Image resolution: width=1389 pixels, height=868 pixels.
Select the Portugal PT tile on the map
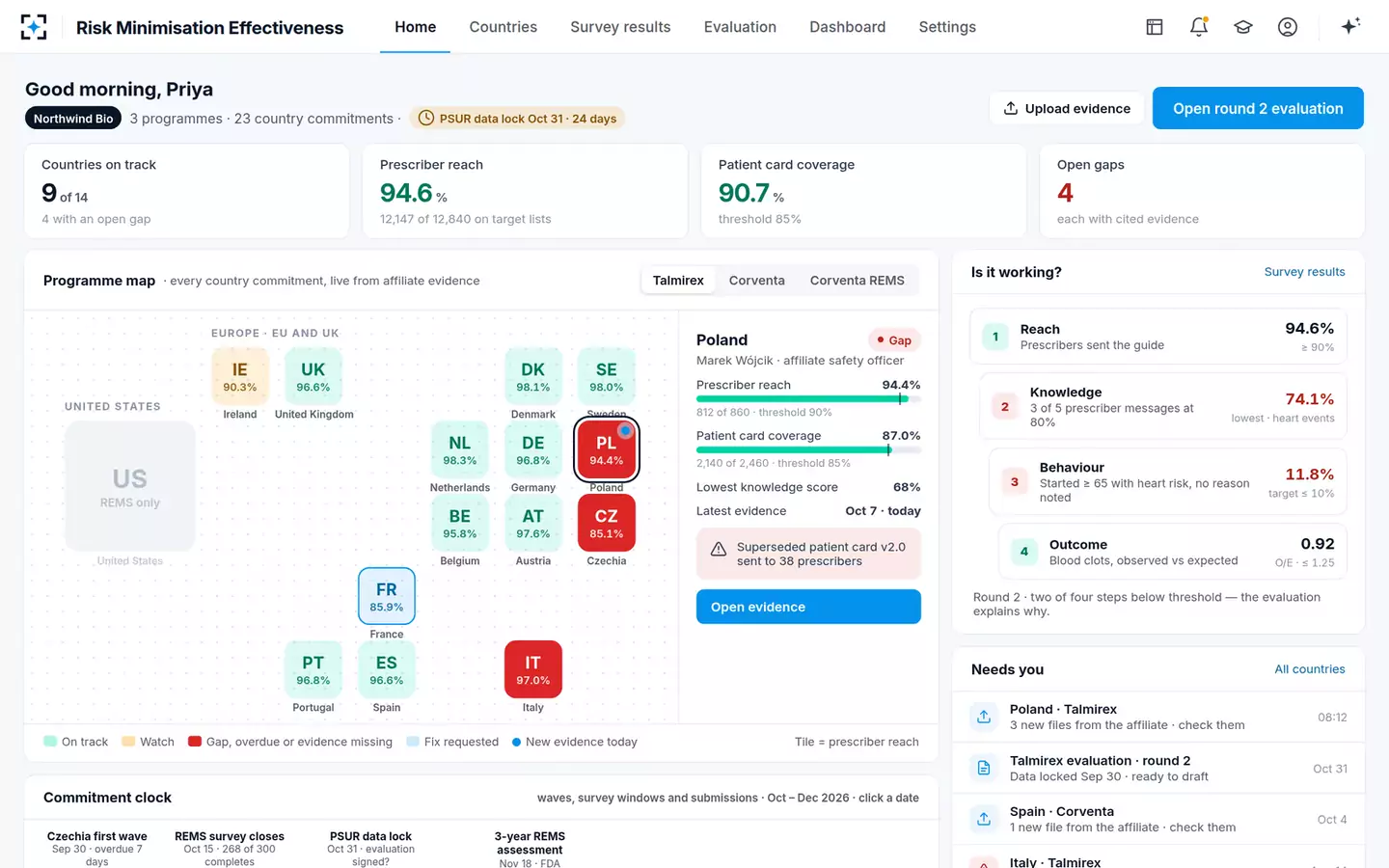coord(313,669)
